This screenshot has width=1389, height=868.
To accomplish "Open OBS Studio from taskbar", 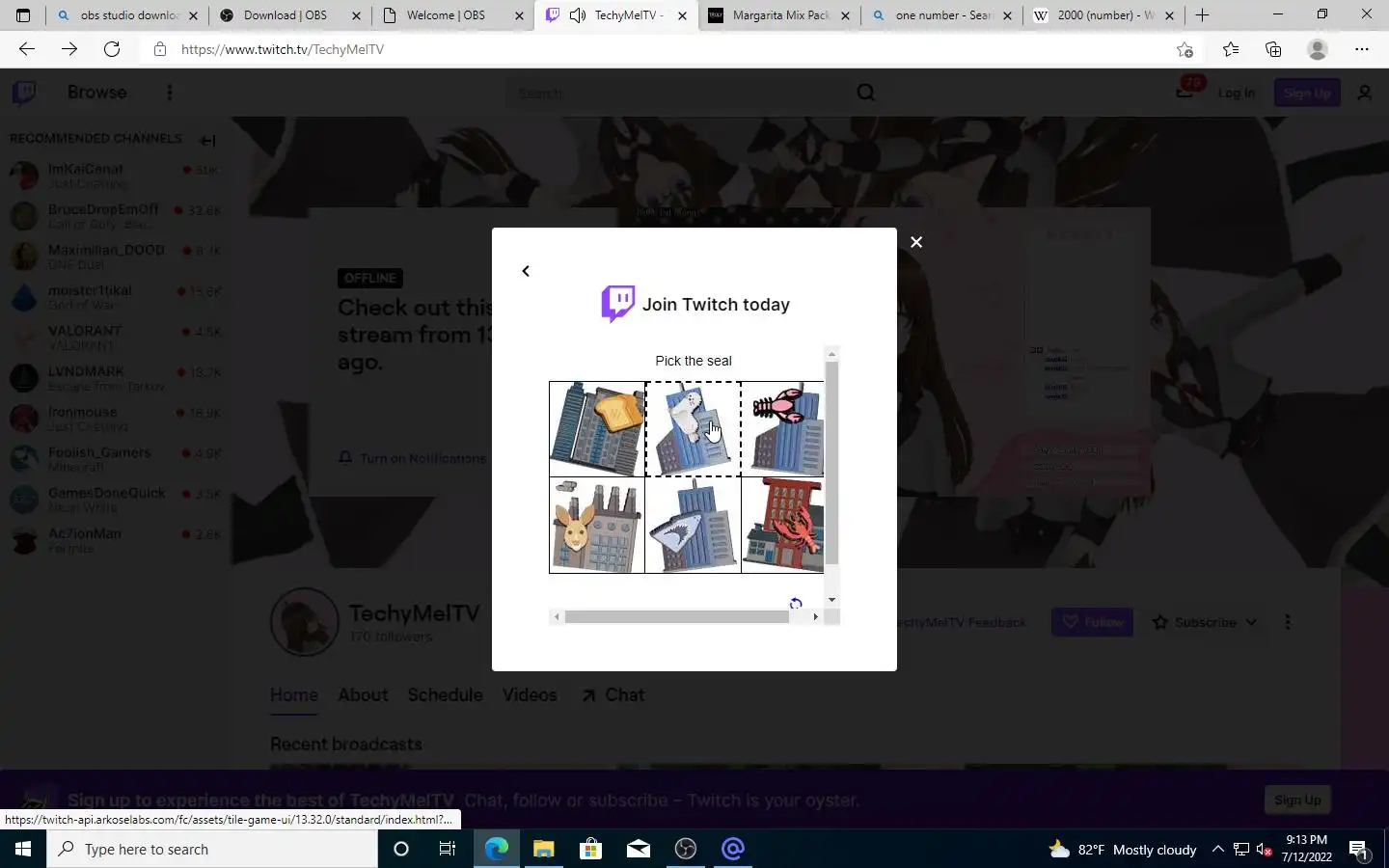I will tap(686, 849).
